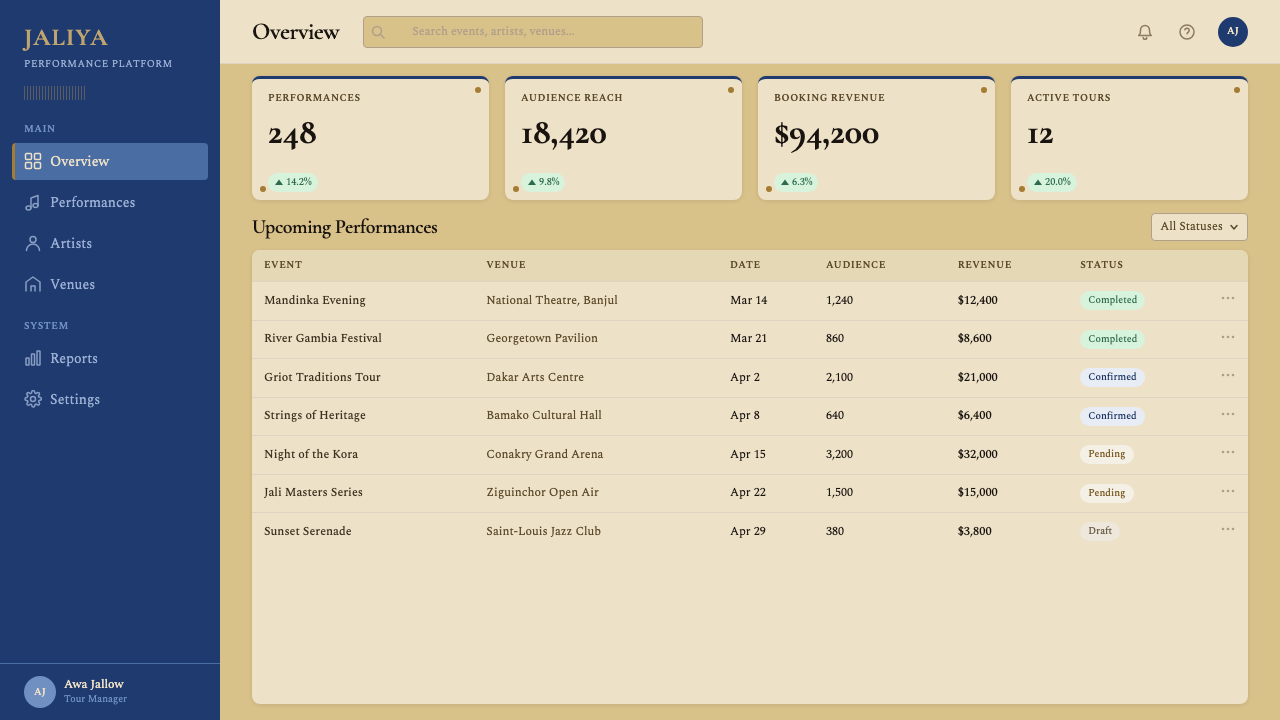Viewport: 1280px width, 720px height.
Task: Click the Overview grid icon in sidebar
Action: tap(33, 161)
